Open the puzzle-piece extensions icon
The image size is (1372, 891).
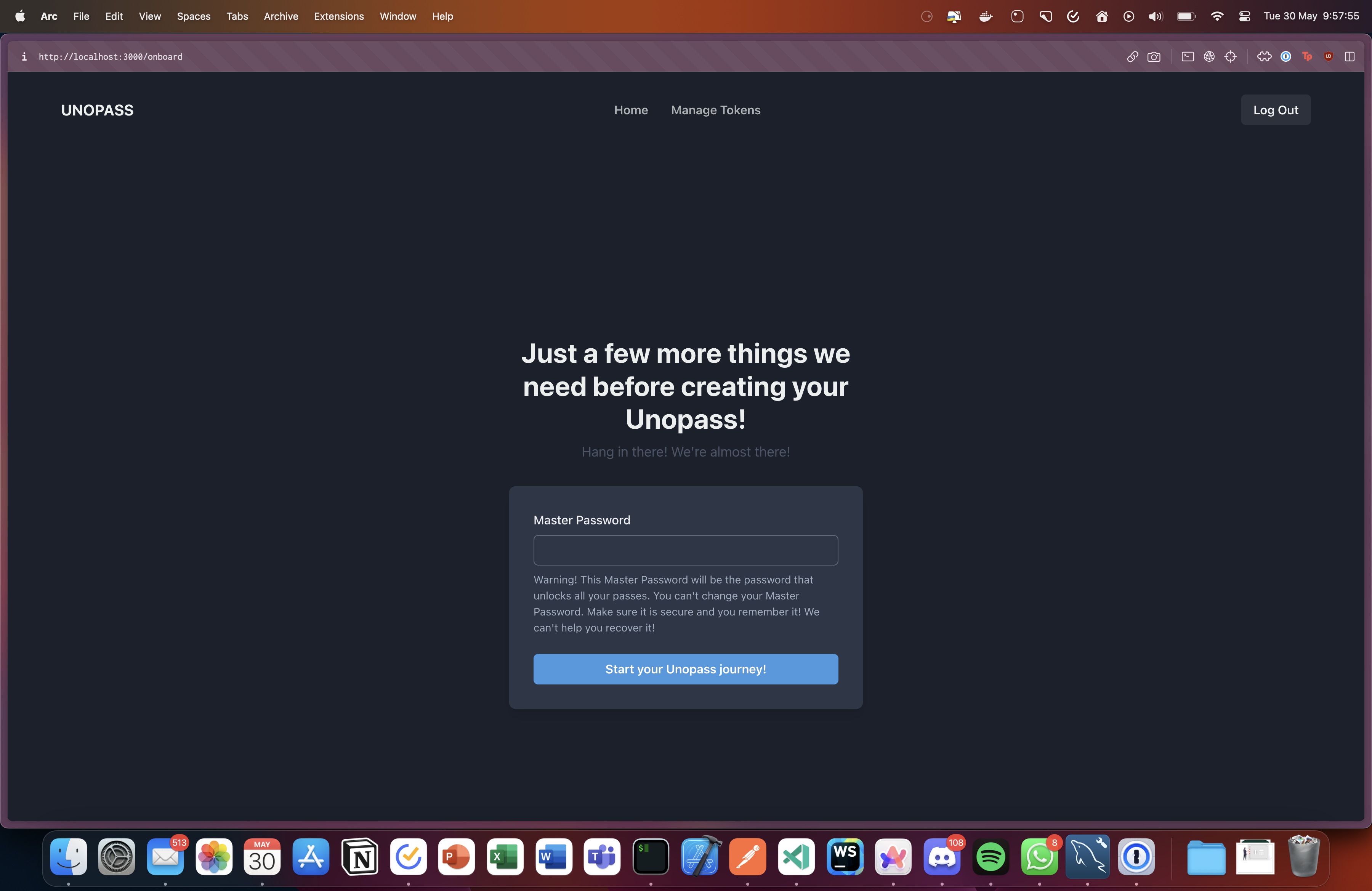[1264, 56]
